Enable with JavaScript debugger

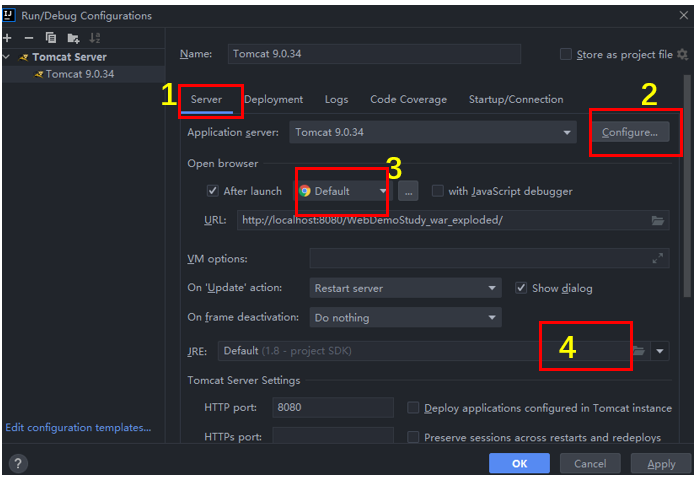pyautogui.click(x=437, y=191)
